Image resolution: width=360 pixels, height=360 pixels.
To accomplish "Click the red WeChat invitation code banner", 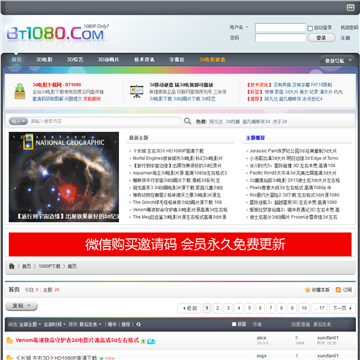I will tap(180, 244).
